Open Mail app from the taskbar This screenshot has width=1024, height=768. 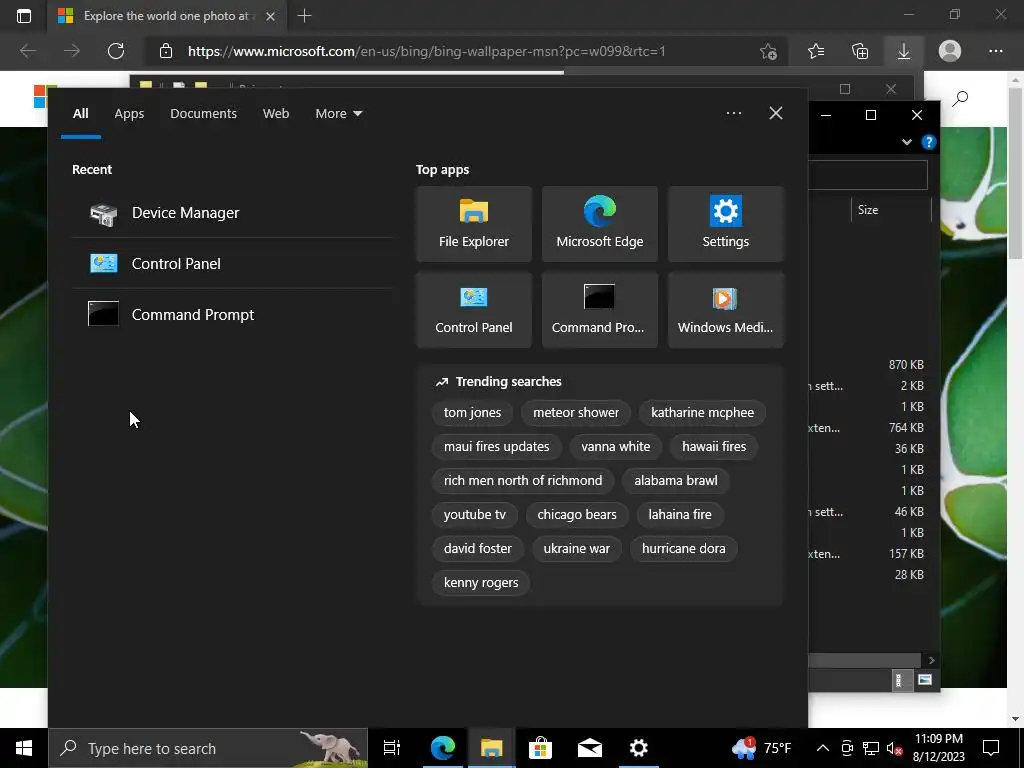(x=590, y=748)
